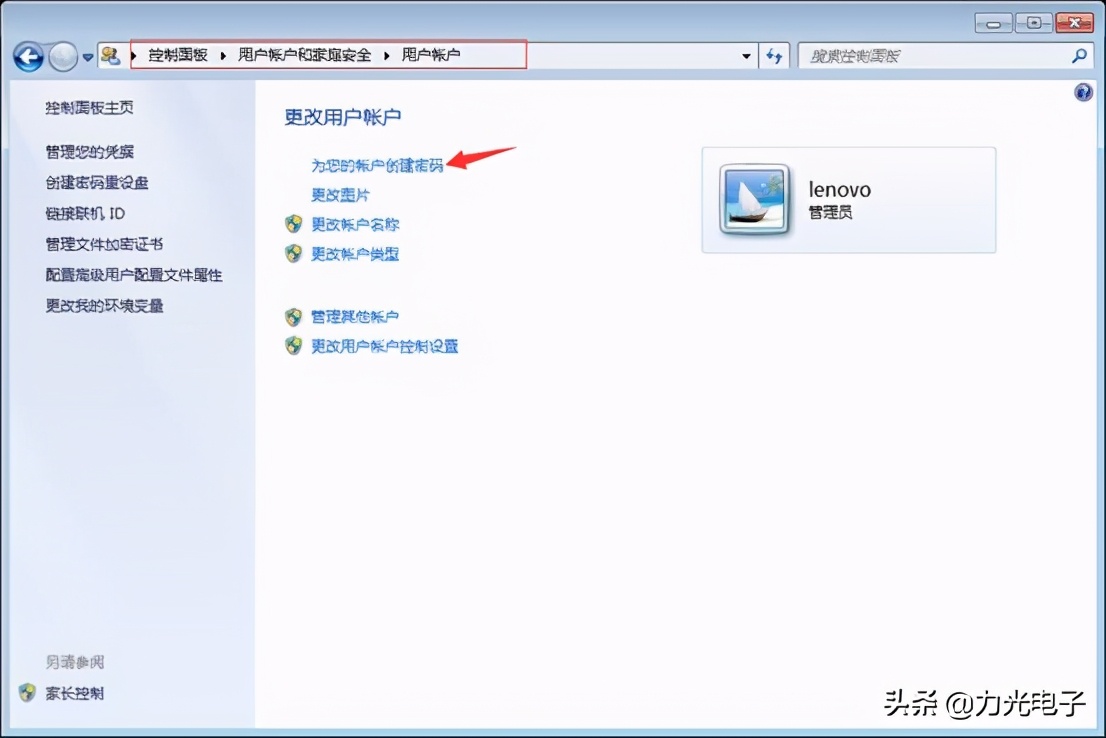1106x738 pixels.
Task: Open the 控制面板 breadcrumb dropdown chevron
Action: 222,55
